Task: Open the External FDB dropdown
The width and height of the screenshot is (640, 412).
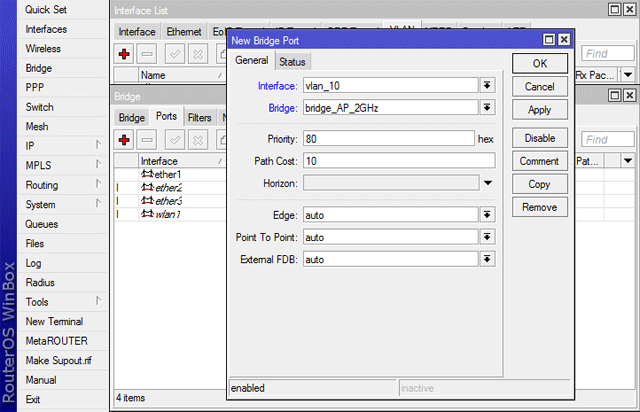Action: coord(487,259)
